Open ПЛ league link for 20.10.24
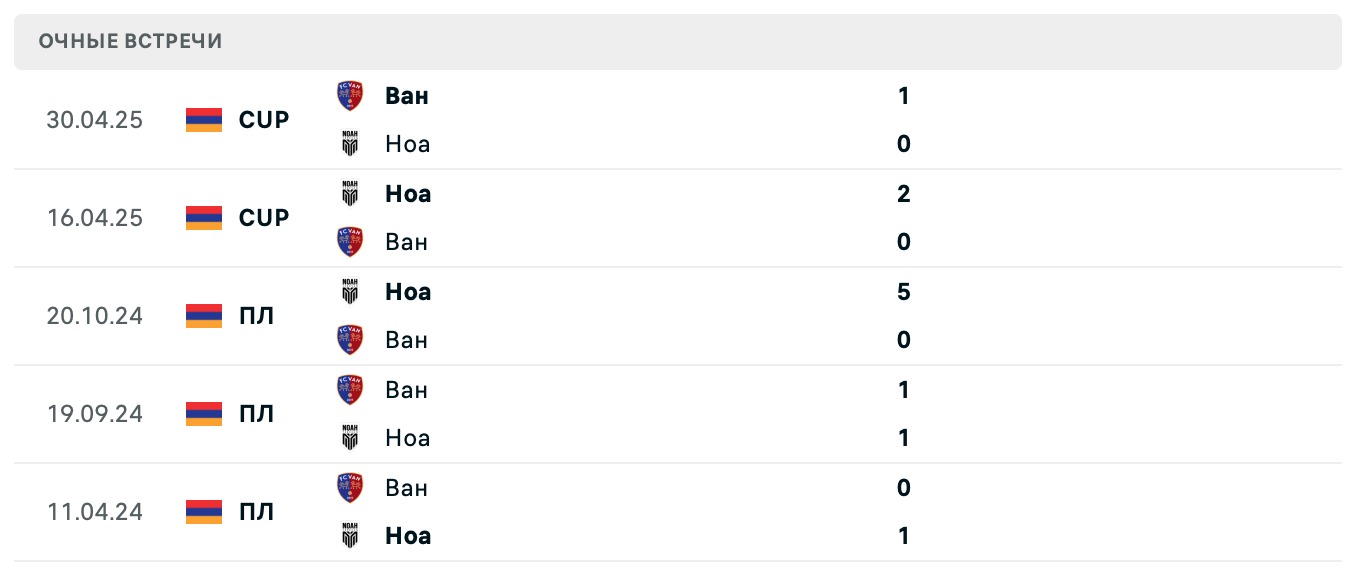This screenshot has width=1358, height=576. pos(257,316)
